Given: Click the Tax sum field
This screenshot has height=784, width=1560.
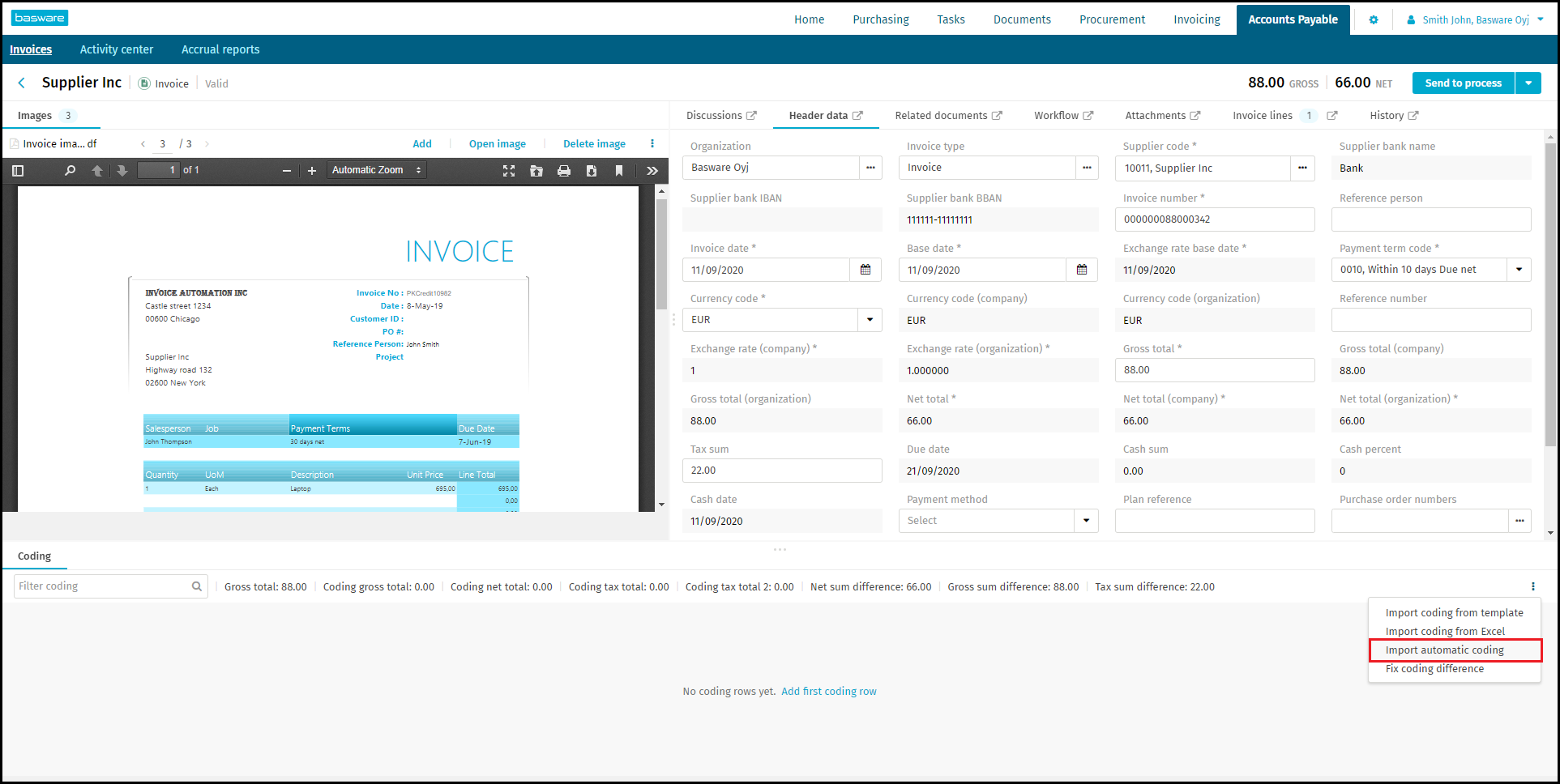Looking at the screenshot, I should [x=782, y=471].
